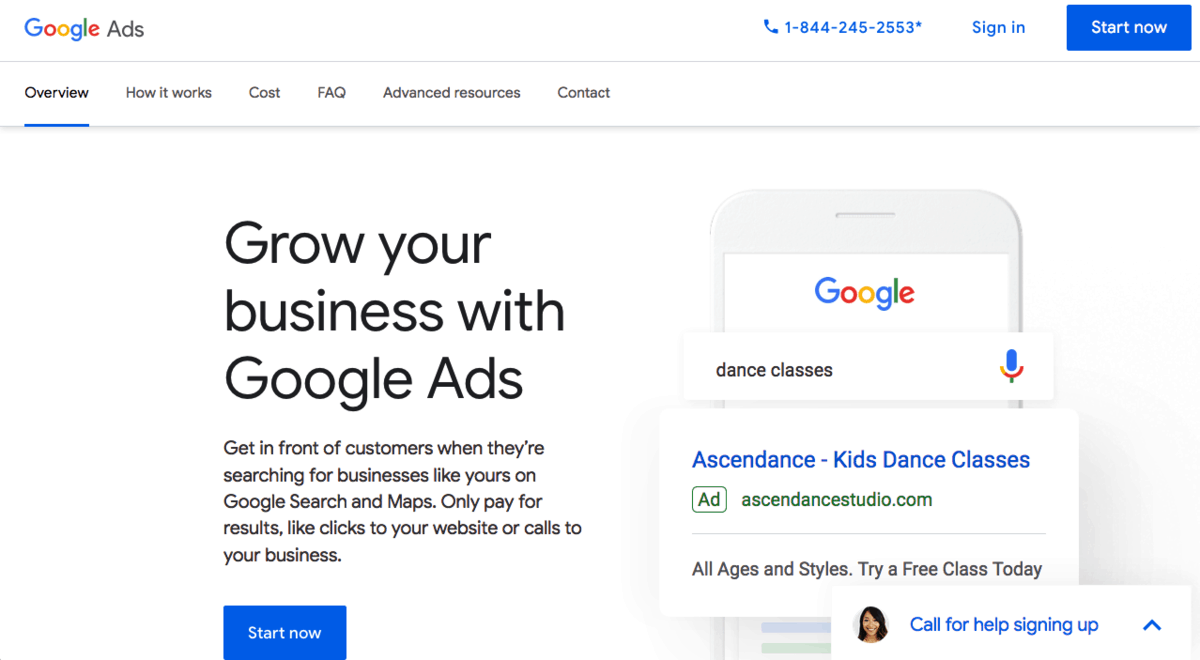1200x660 pixels.
Task: Call the 1-844-245-2553 number link
Action: pyautogui.click(x=853, y=28)
